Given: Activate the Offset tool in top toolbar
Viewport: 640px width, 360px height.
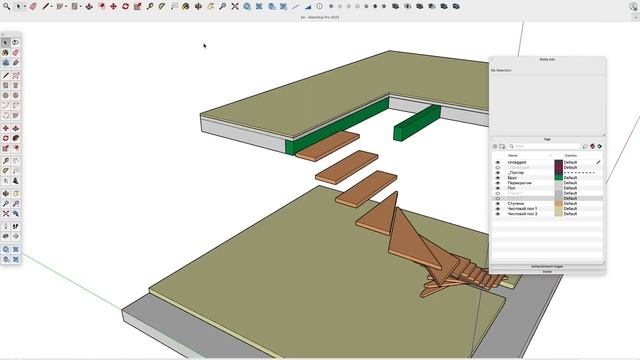Looking at the screenshot, I should (x=101, y=7).
